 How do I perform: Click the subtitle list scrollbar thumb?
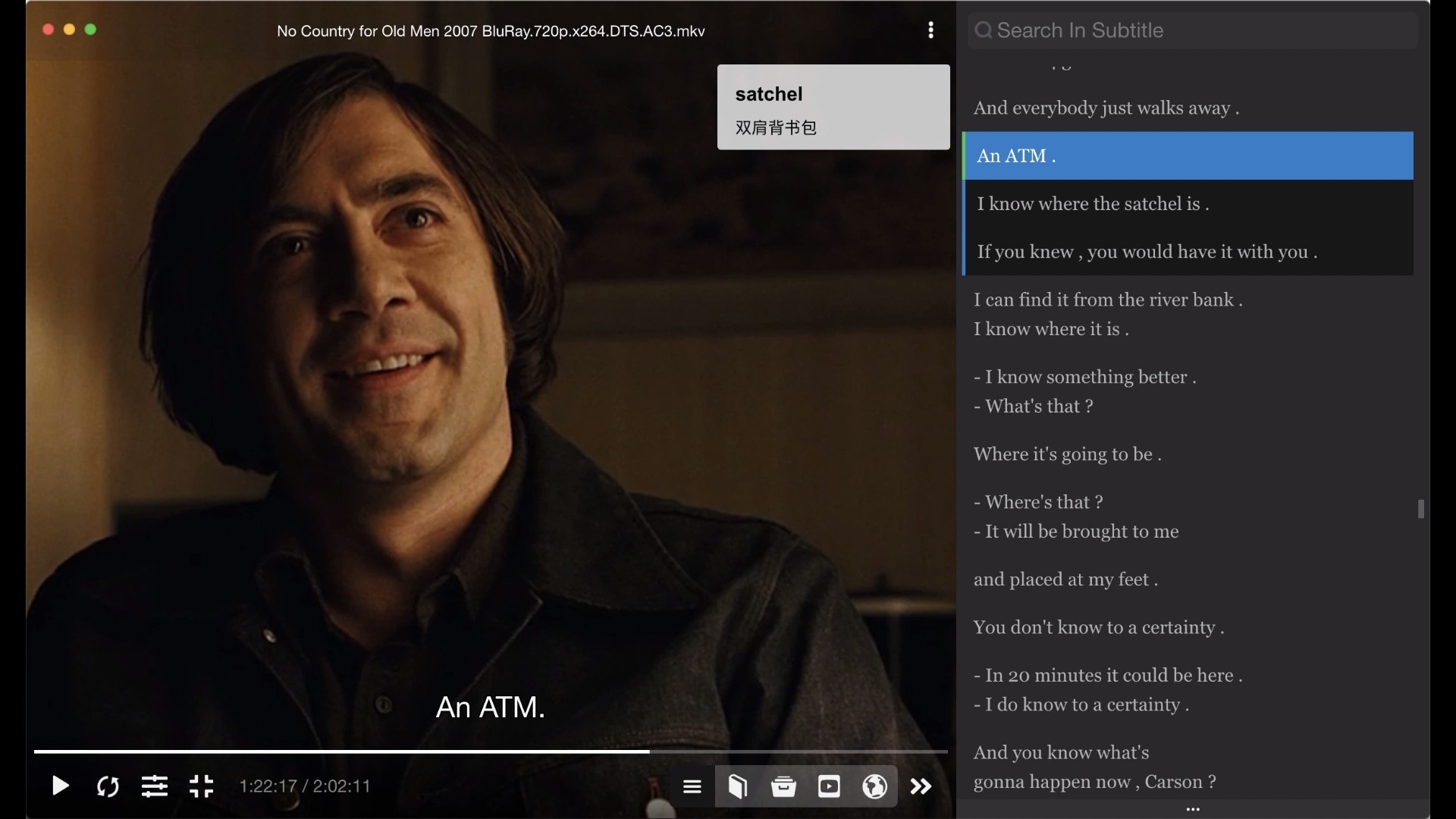[x=1421, y=509]
